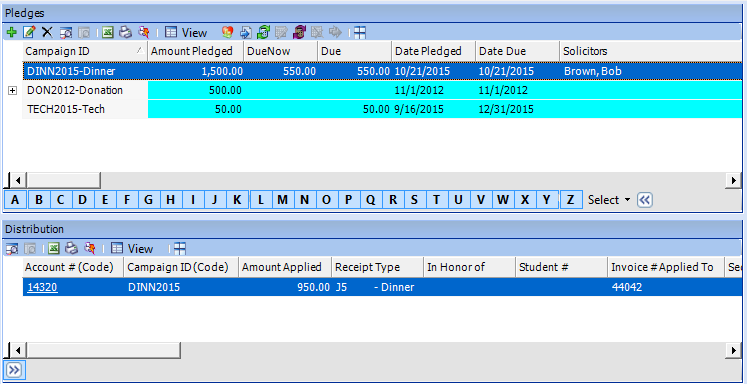747x384 pixels.
Task: Click the Receipt Type column header
Action: 377,267
